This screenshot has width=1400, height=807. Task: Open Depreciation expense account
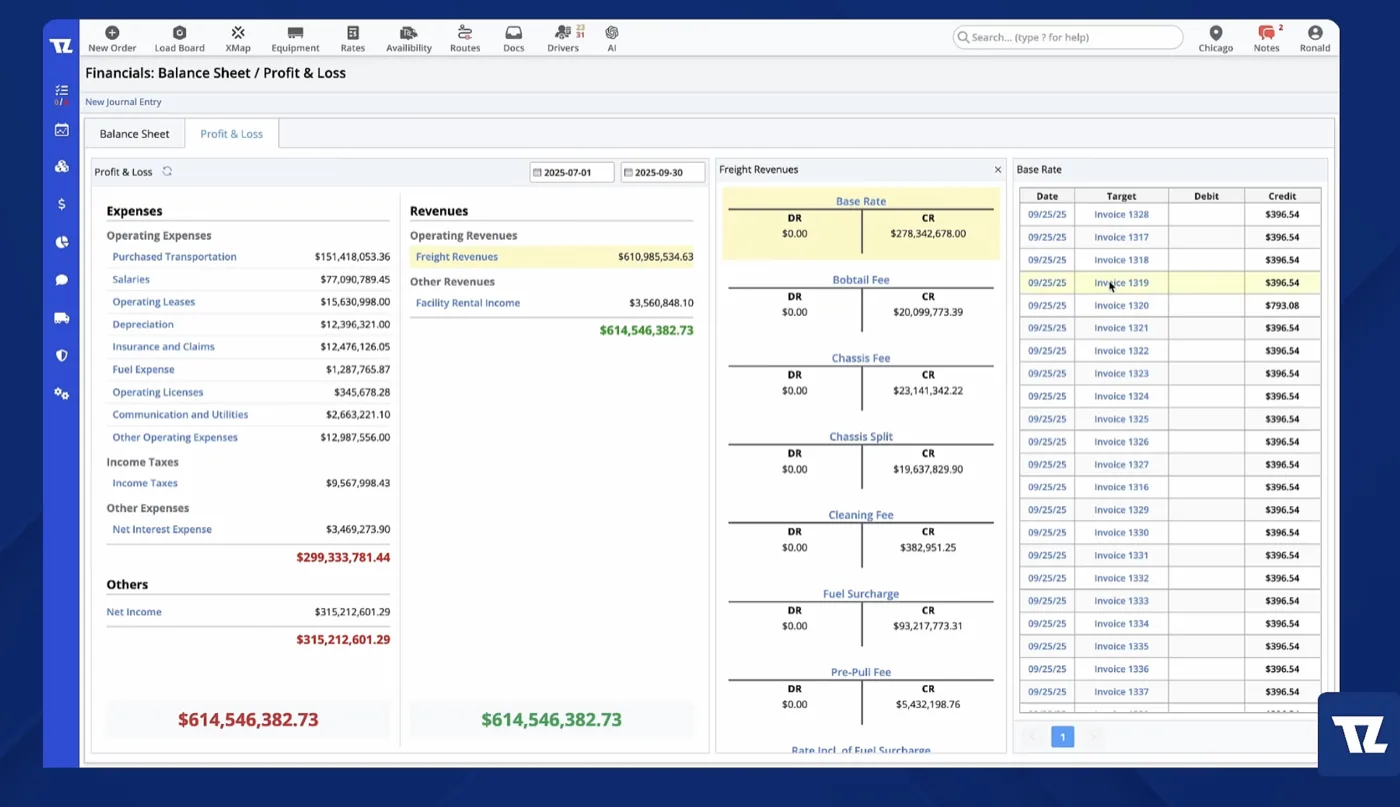coord(143,324)
